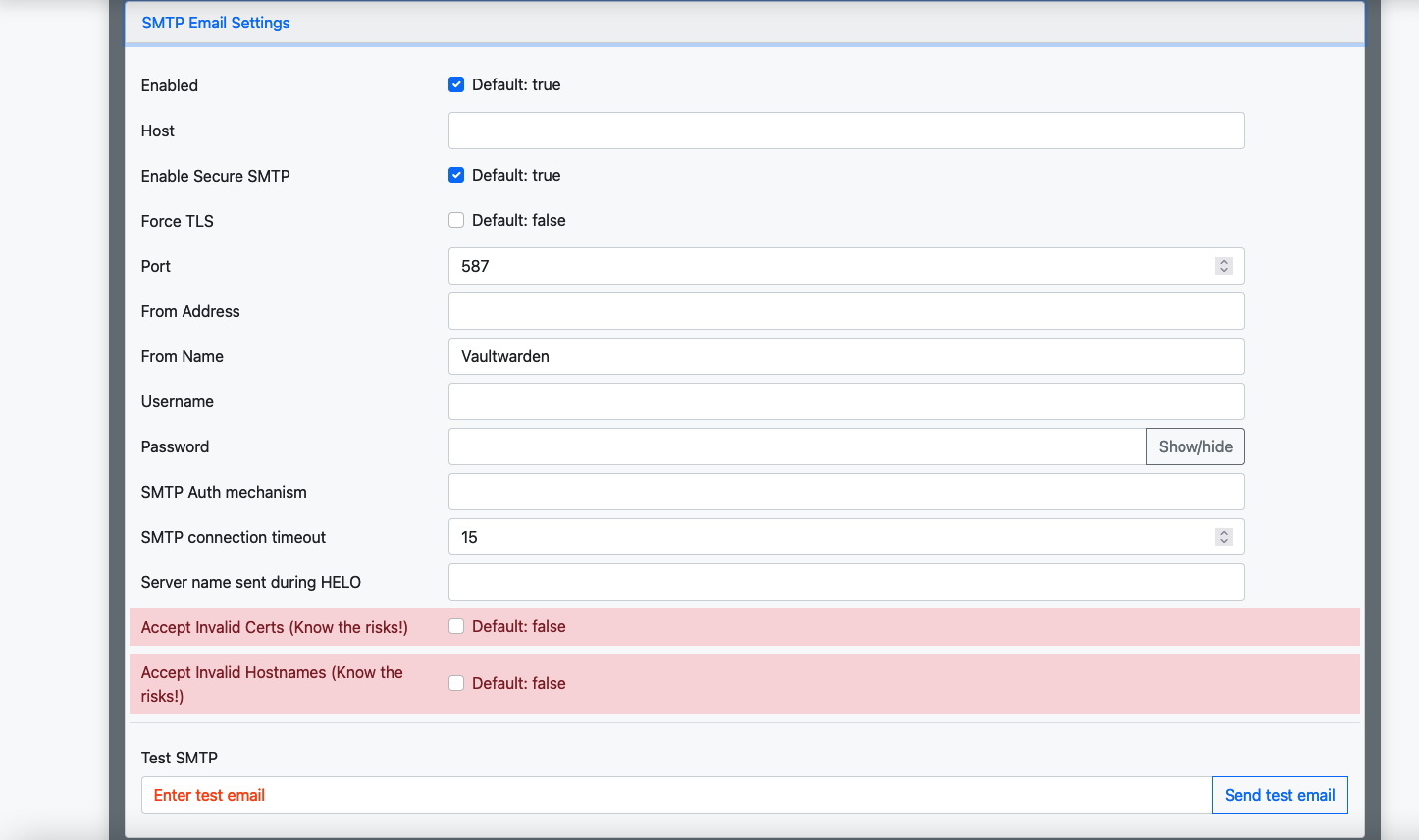Enable the Force TLS checkbox
1419x840 pixels.
[x=456, y=220]
